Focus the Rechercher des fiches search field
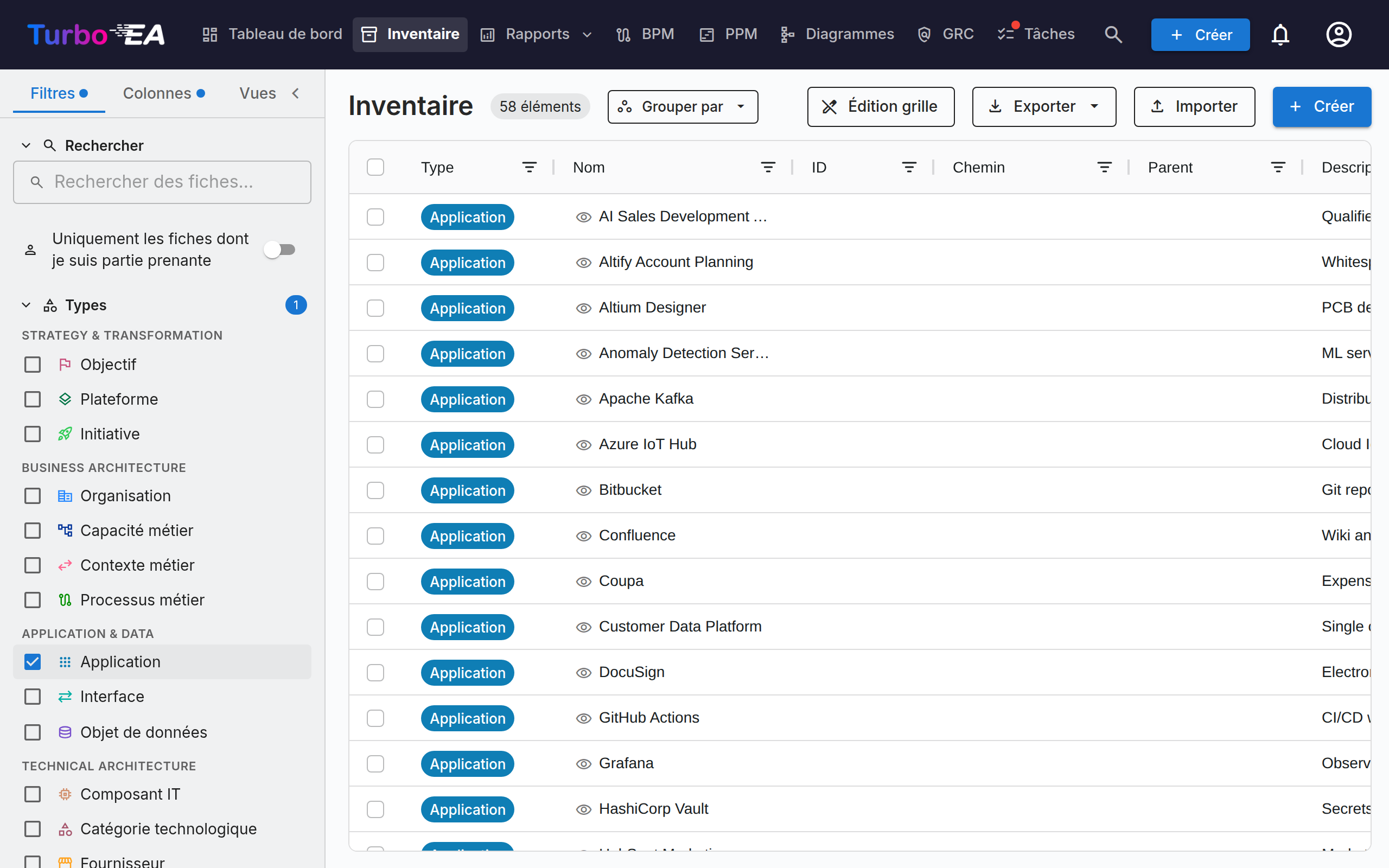 coord(162,182)
